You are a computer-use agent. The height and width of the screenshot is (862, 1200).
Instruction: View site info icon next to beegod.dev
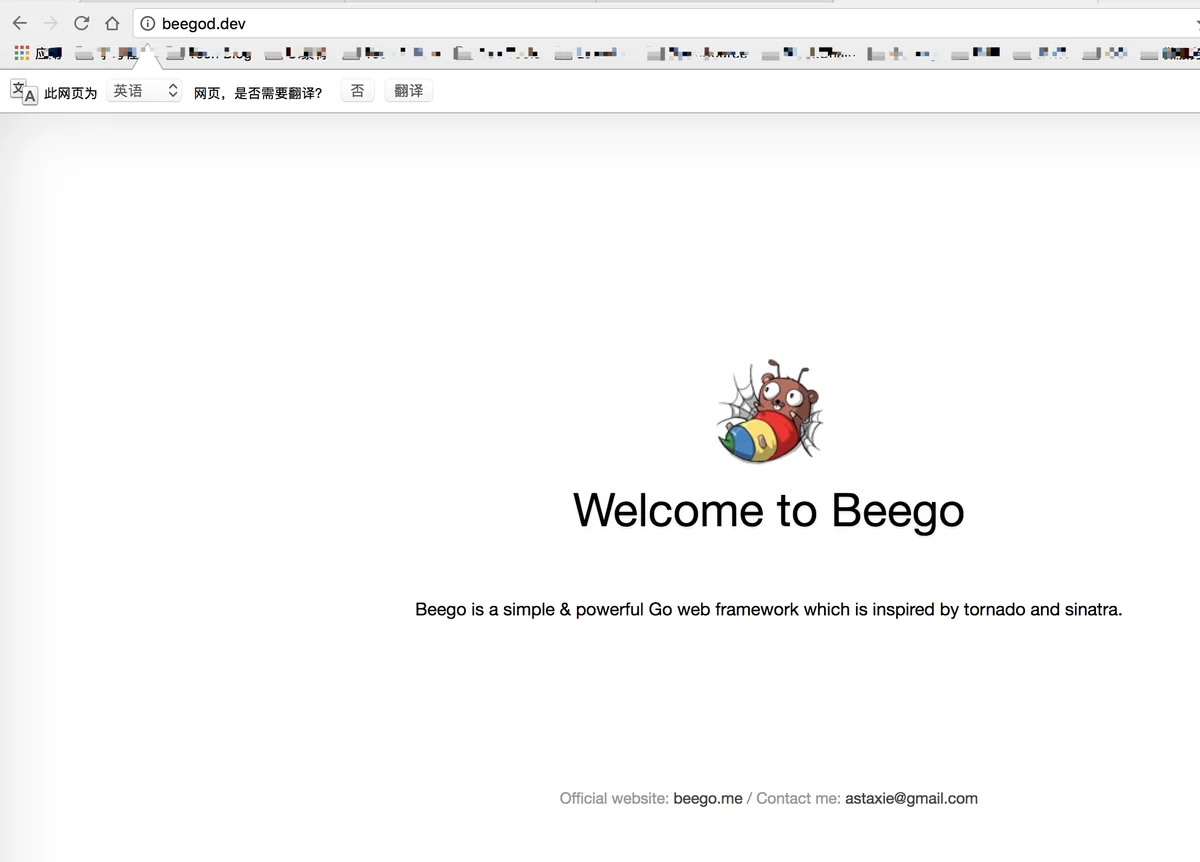click(x=148, y=24)
